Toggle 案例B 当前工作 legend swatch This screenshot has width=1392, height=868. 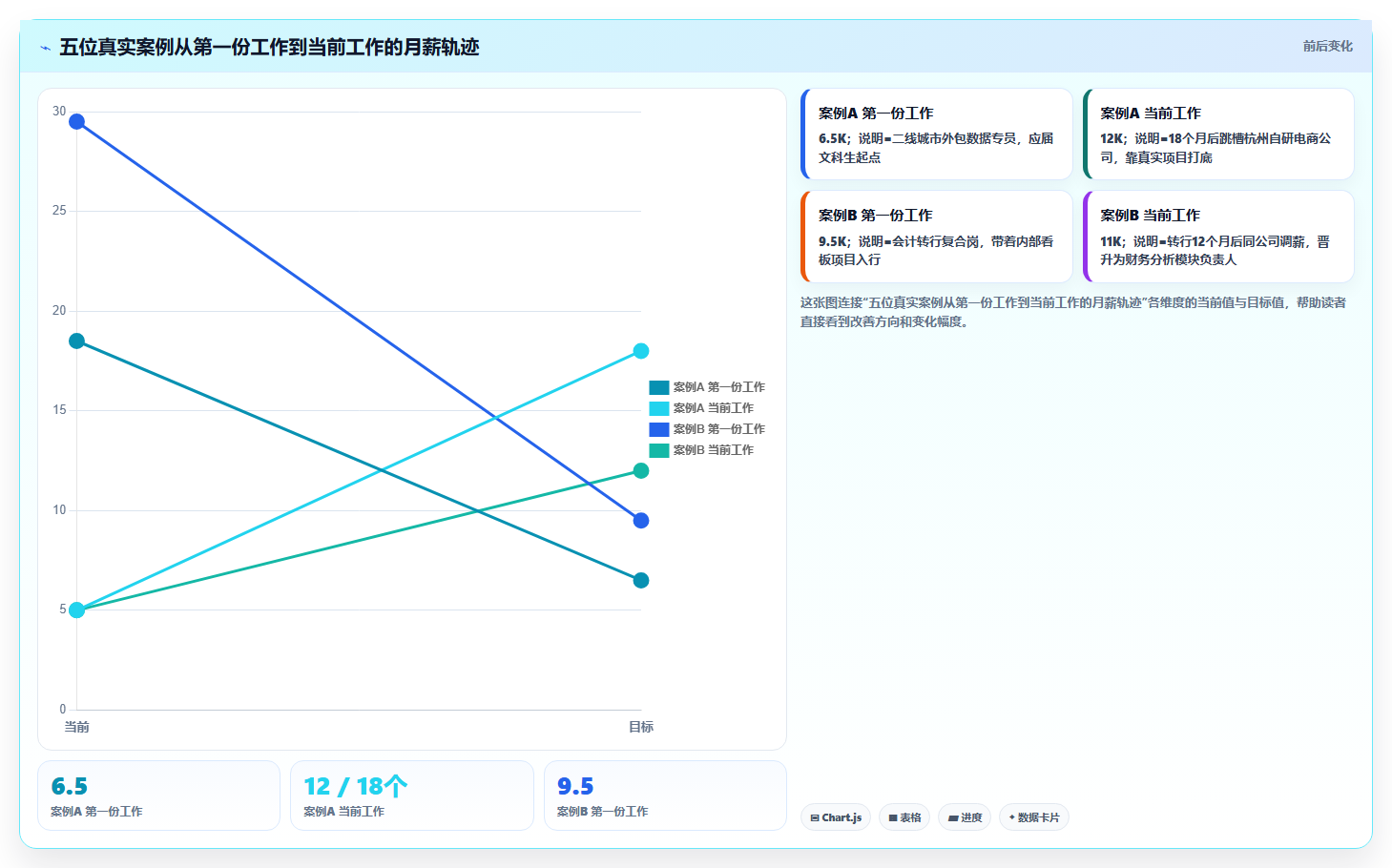click(x=659, y=450)
